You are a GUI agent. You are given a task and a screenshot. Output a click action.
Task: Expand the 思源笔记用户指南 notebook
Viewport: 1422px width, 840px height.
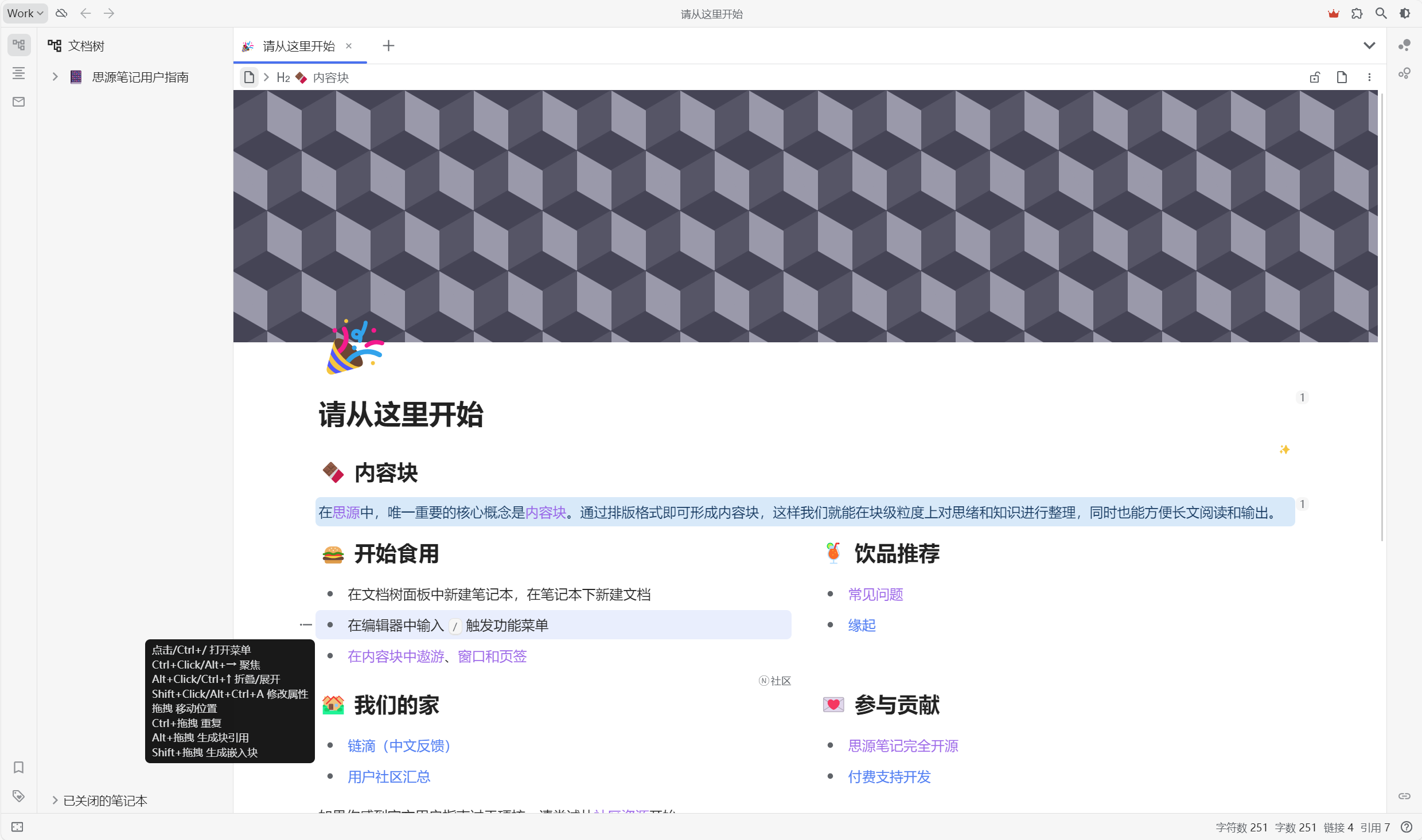55,77
